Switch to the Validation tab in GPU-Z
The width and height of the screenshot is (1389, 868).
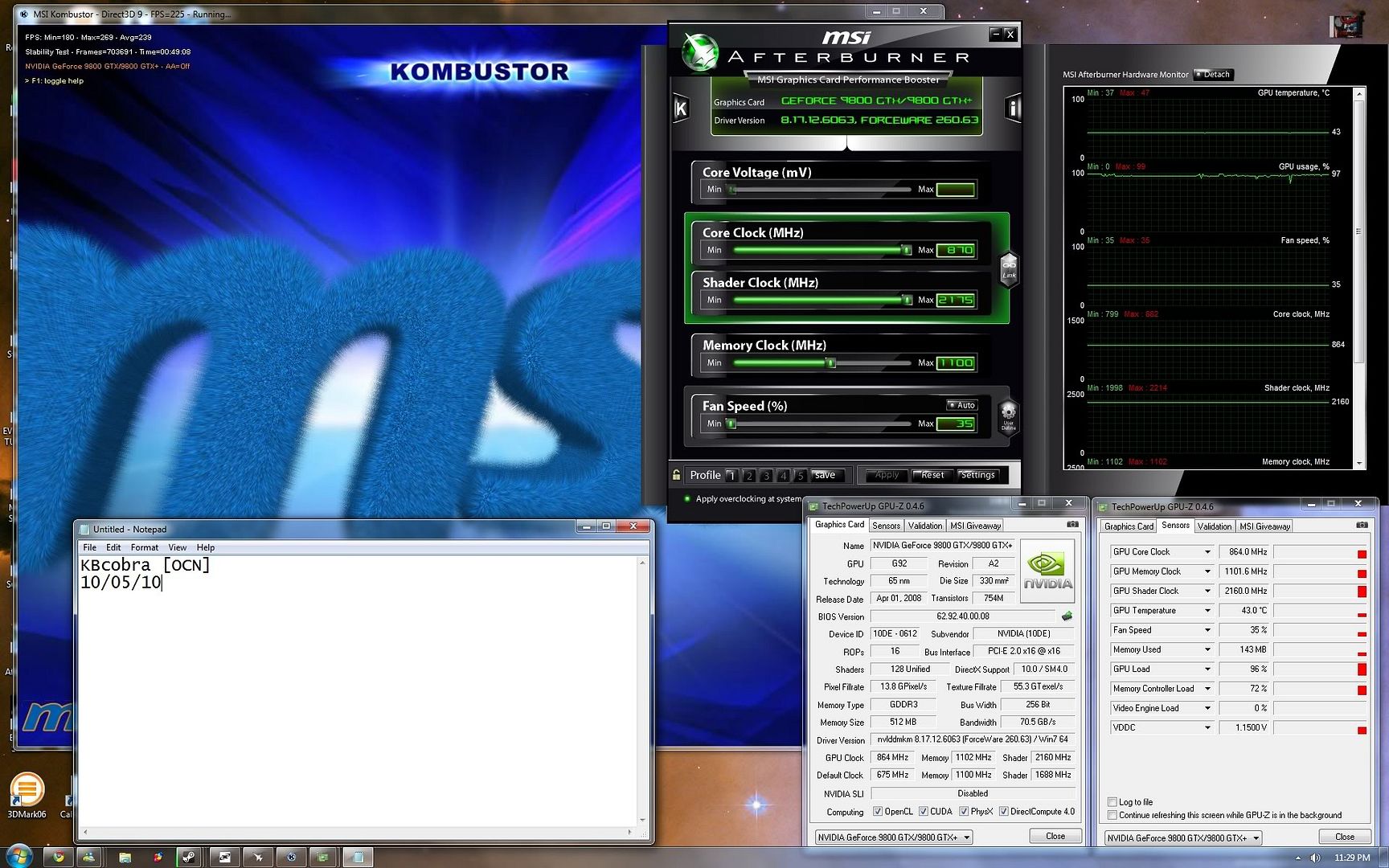coord(924,525)
